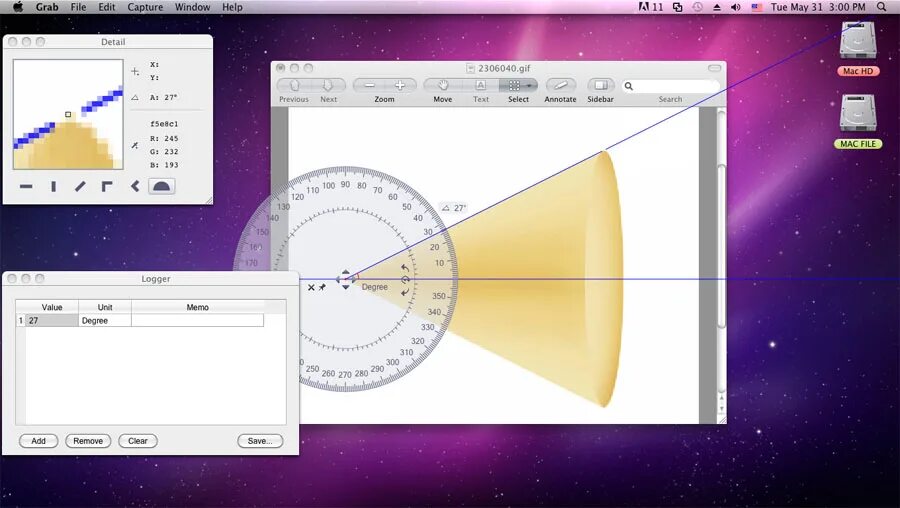Pin the protractor with the pushpin icon
This screenshot has width=900, height=508.
[x=322, y=287]
